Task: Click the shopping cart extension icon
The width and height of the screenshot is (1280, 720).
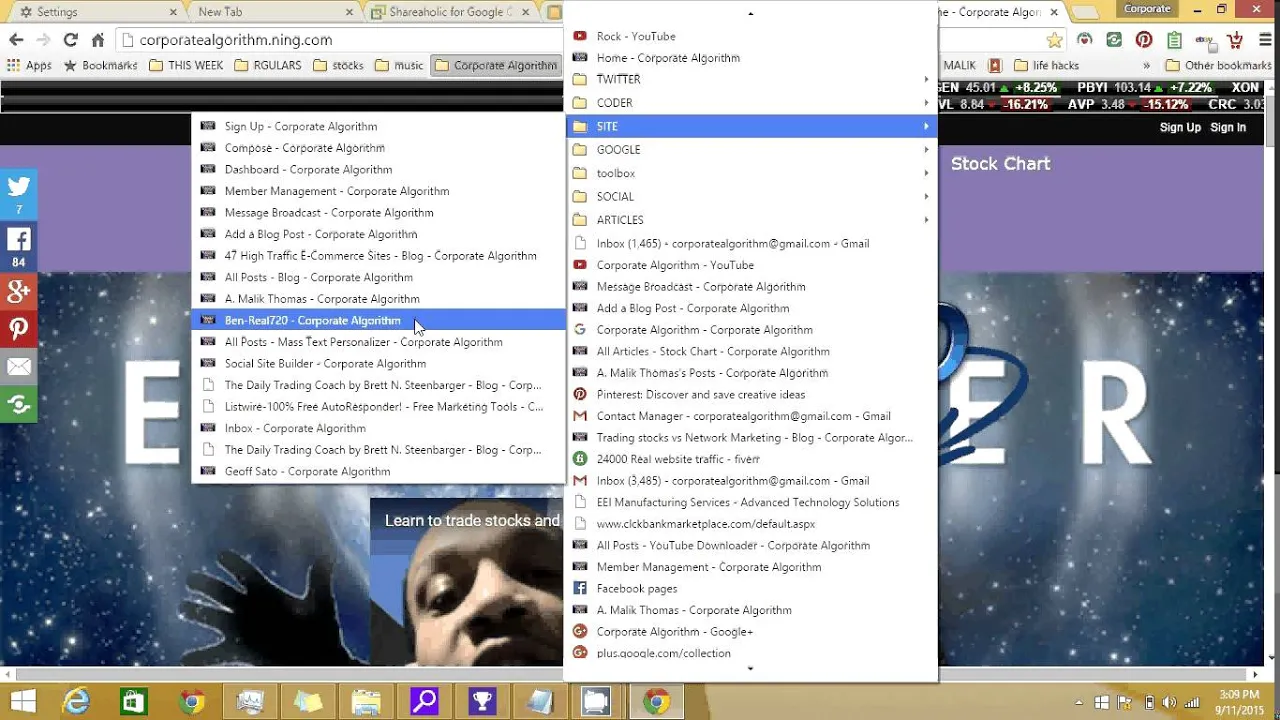Action: 1235,40
